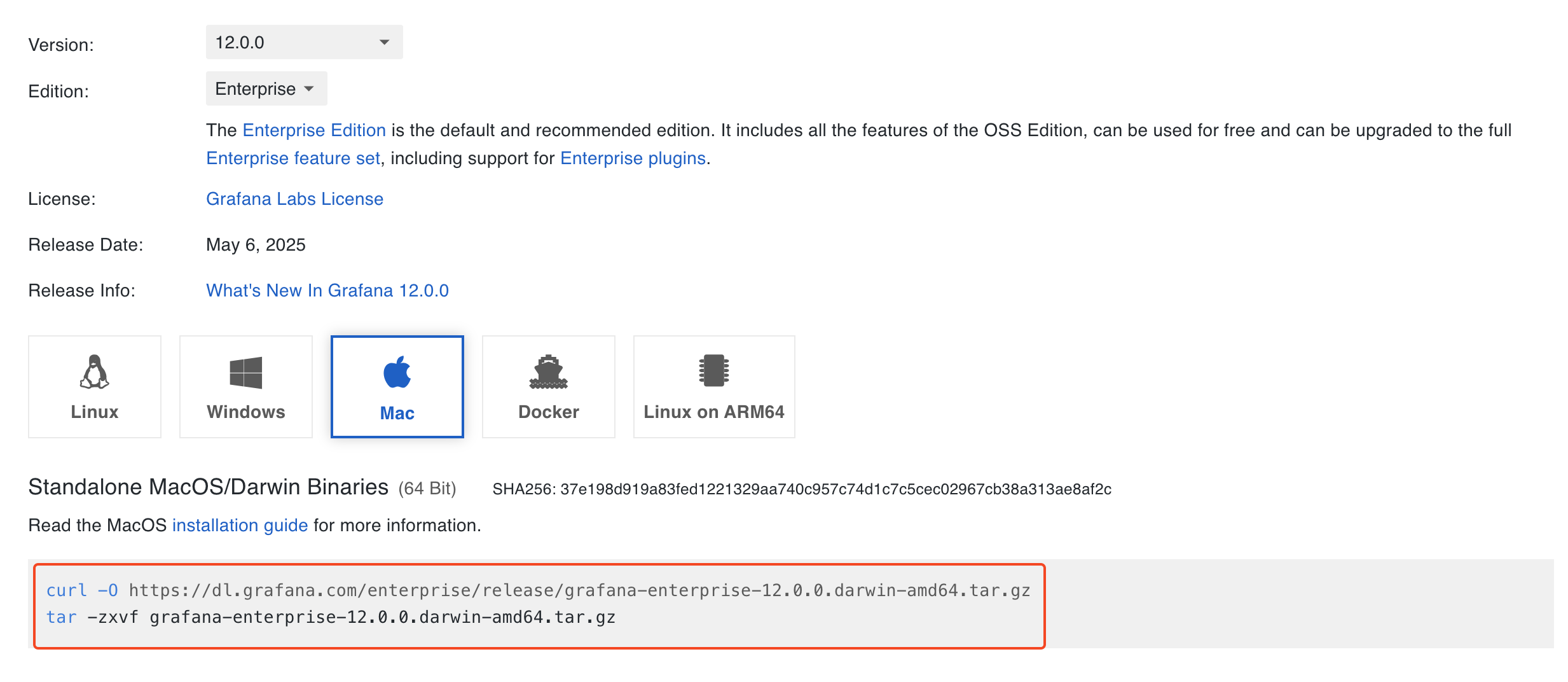This screenshot has width=1568, height=682.
Task: Switch to the Docker tab label
Action: coord(549,412)
